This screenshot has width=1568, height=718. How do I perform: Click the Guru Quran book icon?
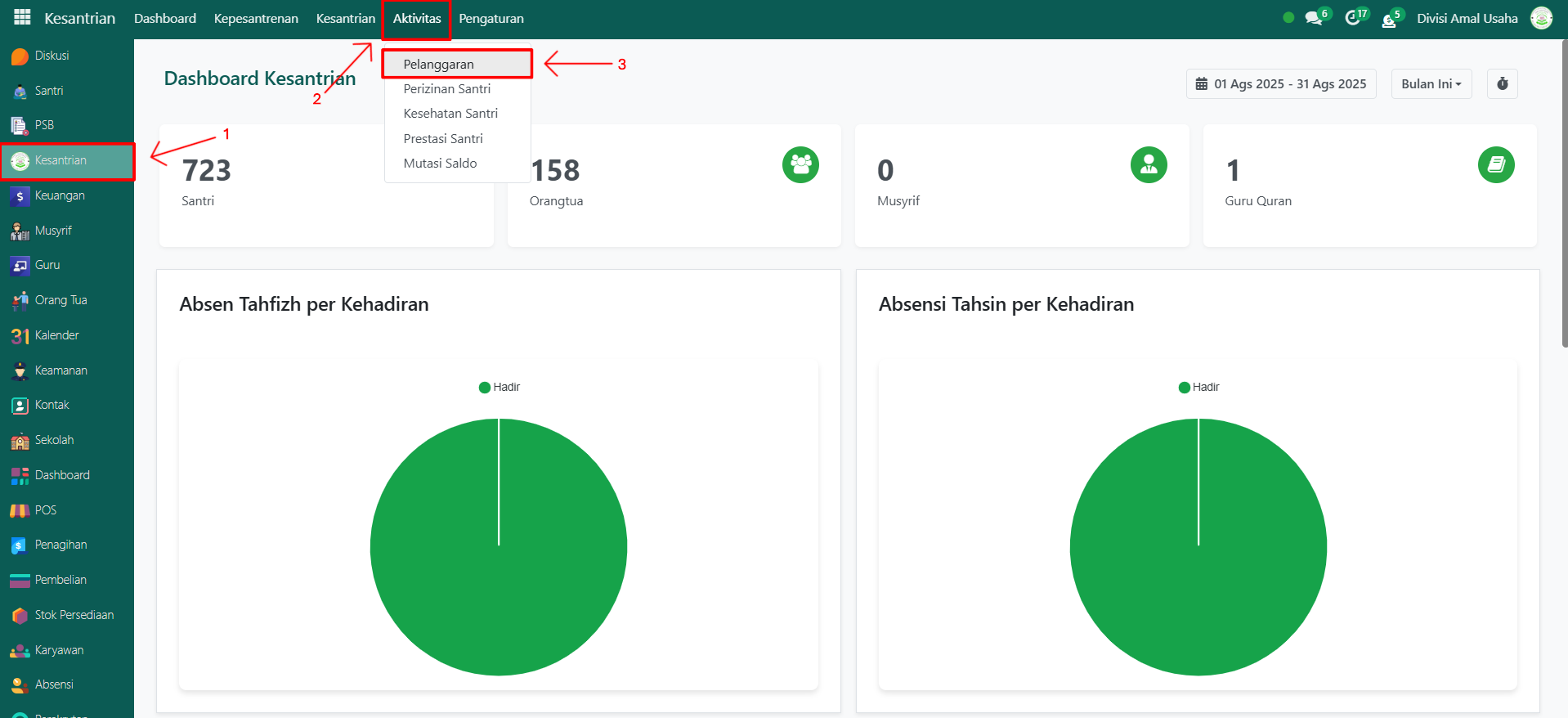(1495, 165)
